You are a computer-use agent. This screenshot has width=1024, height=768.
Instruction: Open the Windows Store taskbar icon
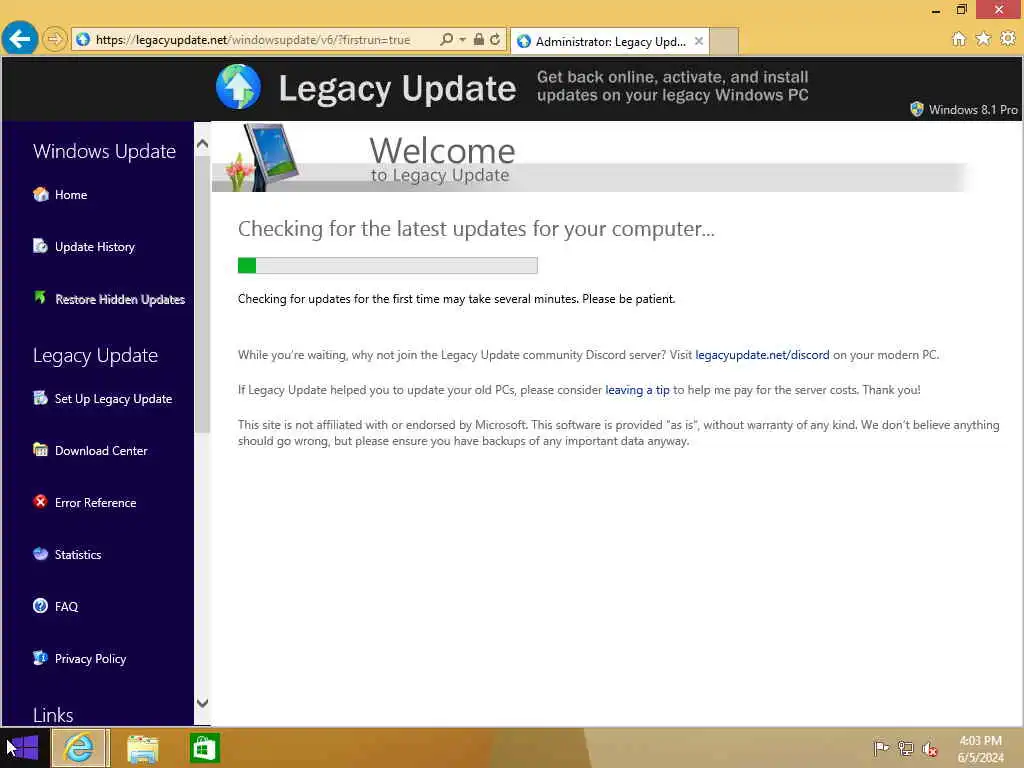coord(204,748)
